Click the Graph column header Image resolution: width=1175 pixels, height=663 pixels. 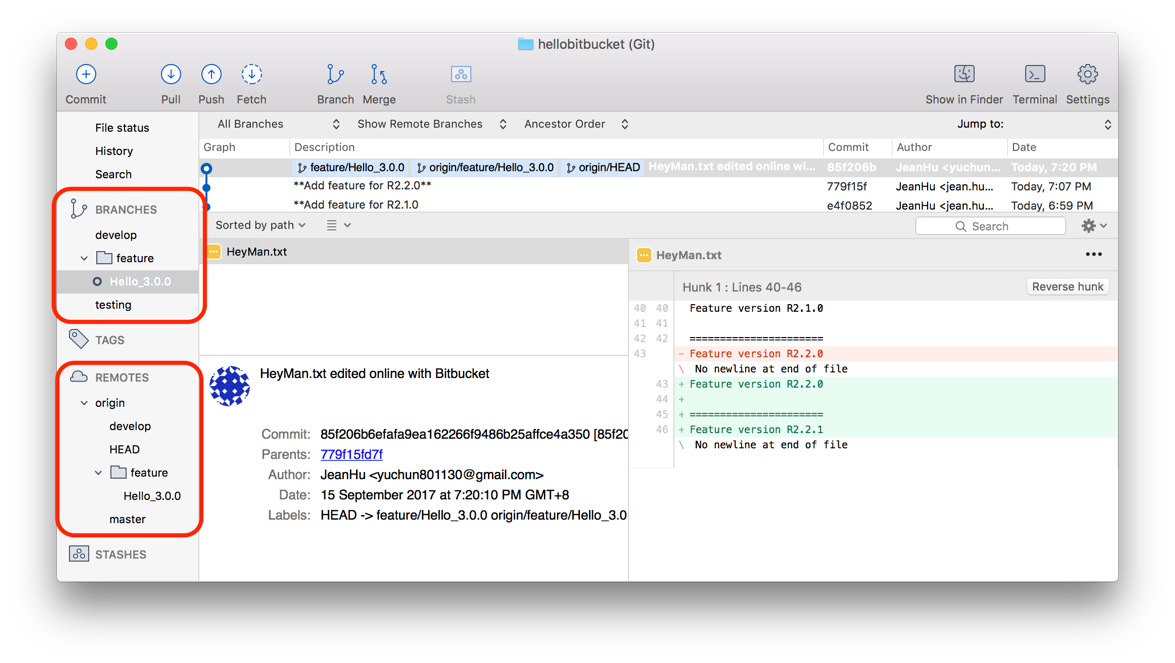pos(220,147)
